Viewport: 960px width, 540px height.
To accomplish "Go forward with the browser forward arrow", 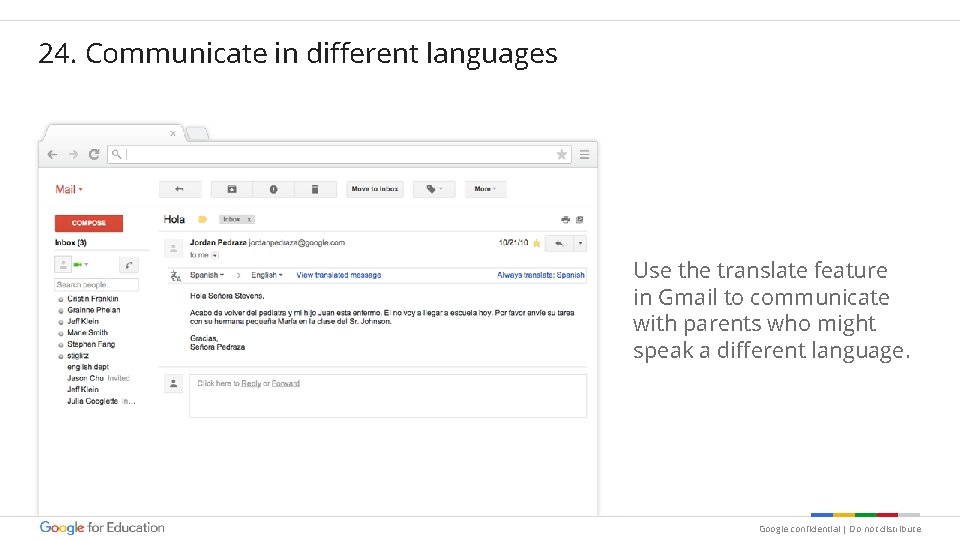I will tap(73, 154).
